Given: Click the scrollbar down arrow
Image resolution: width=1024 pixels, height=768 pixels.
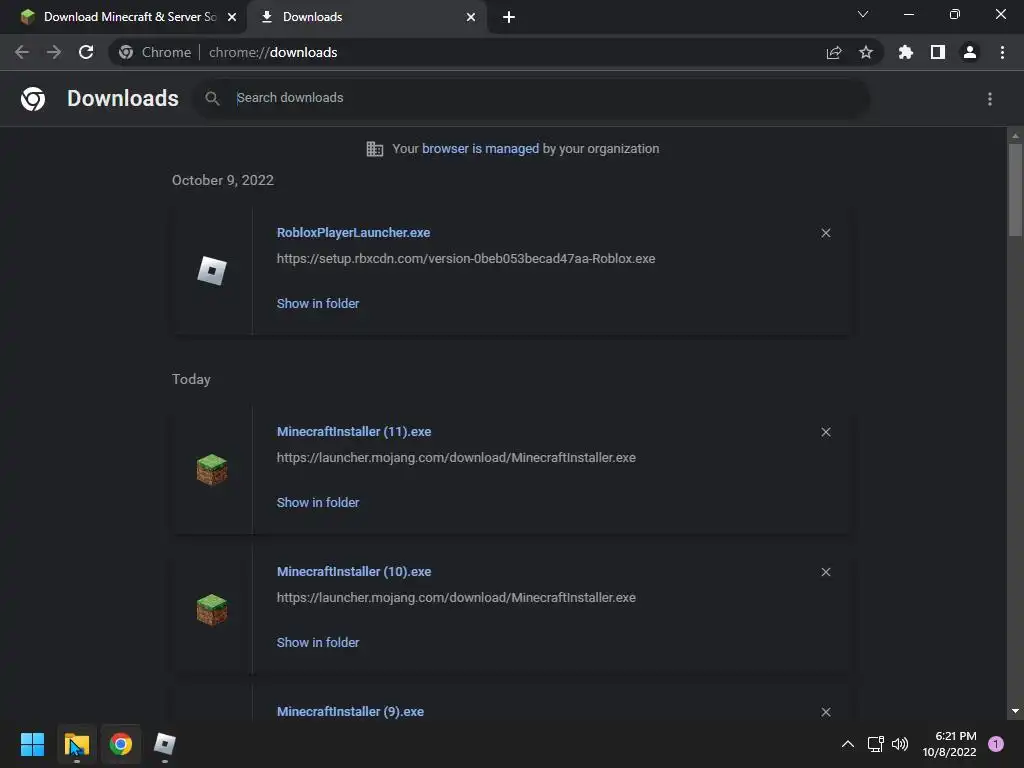Looking at the screenshot, I should 1015,711.
